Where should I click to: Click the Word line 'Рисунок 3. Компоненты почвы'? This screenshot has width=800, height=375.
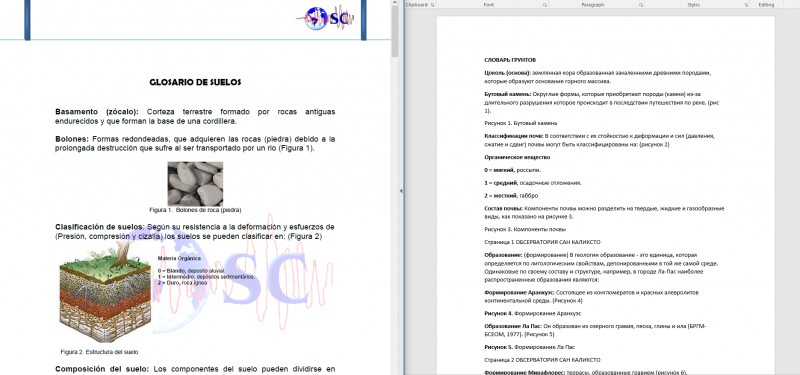click(x=525, y=230)
